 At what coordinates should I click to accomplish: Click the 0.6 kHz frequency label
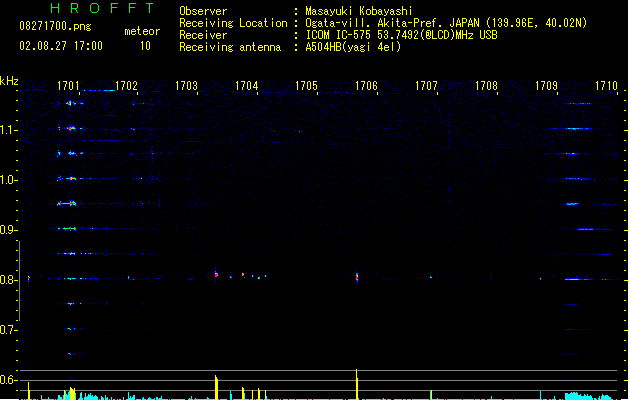[x=8, y=380]
